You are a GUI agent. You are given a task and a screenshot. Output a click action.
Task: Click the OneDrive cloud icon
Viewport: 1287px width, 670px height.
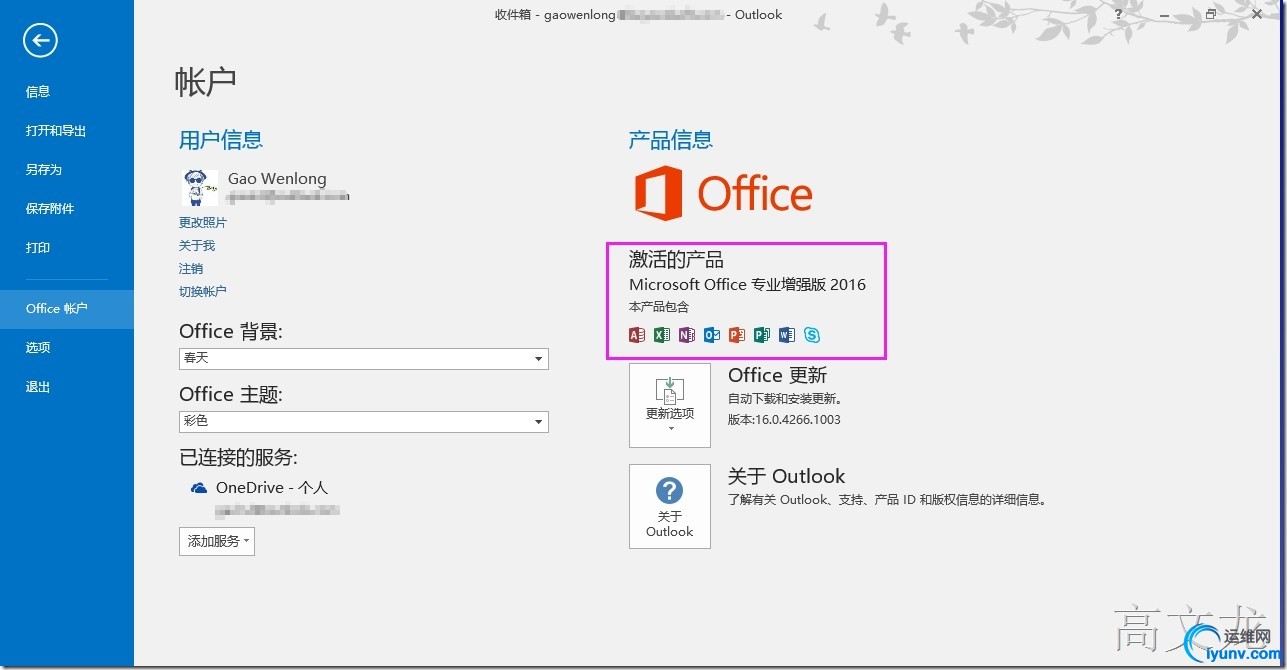(198, 488)
